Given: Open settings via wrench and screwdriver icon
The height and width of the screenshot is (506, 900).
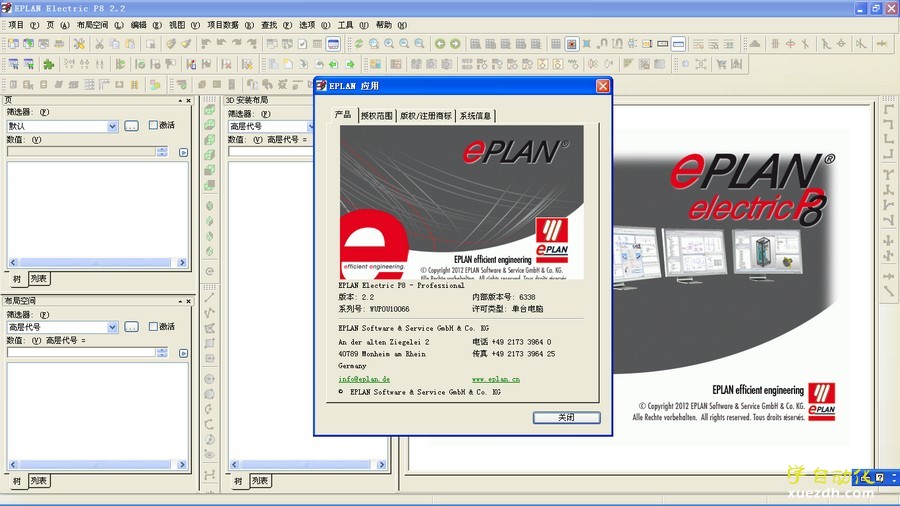Looking at the screenshot, I should [79, 44].
